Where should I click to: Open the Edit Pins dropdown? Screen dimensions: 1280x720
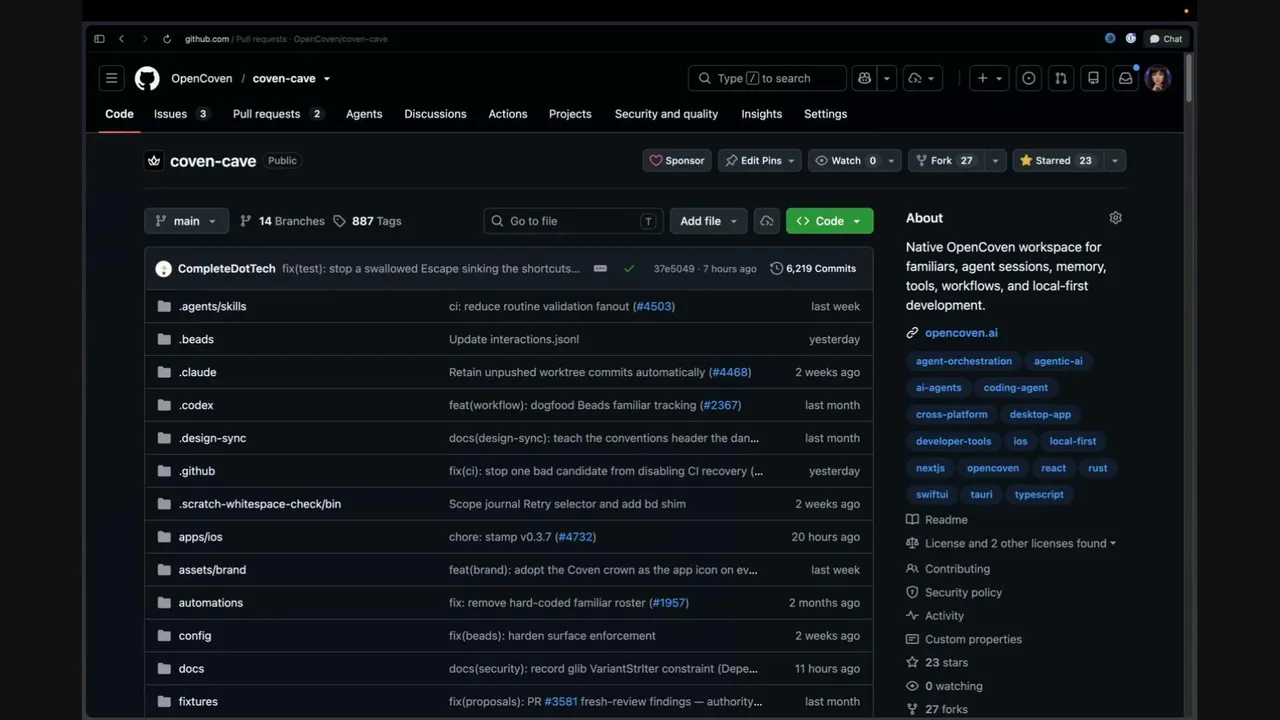(760, 160)
